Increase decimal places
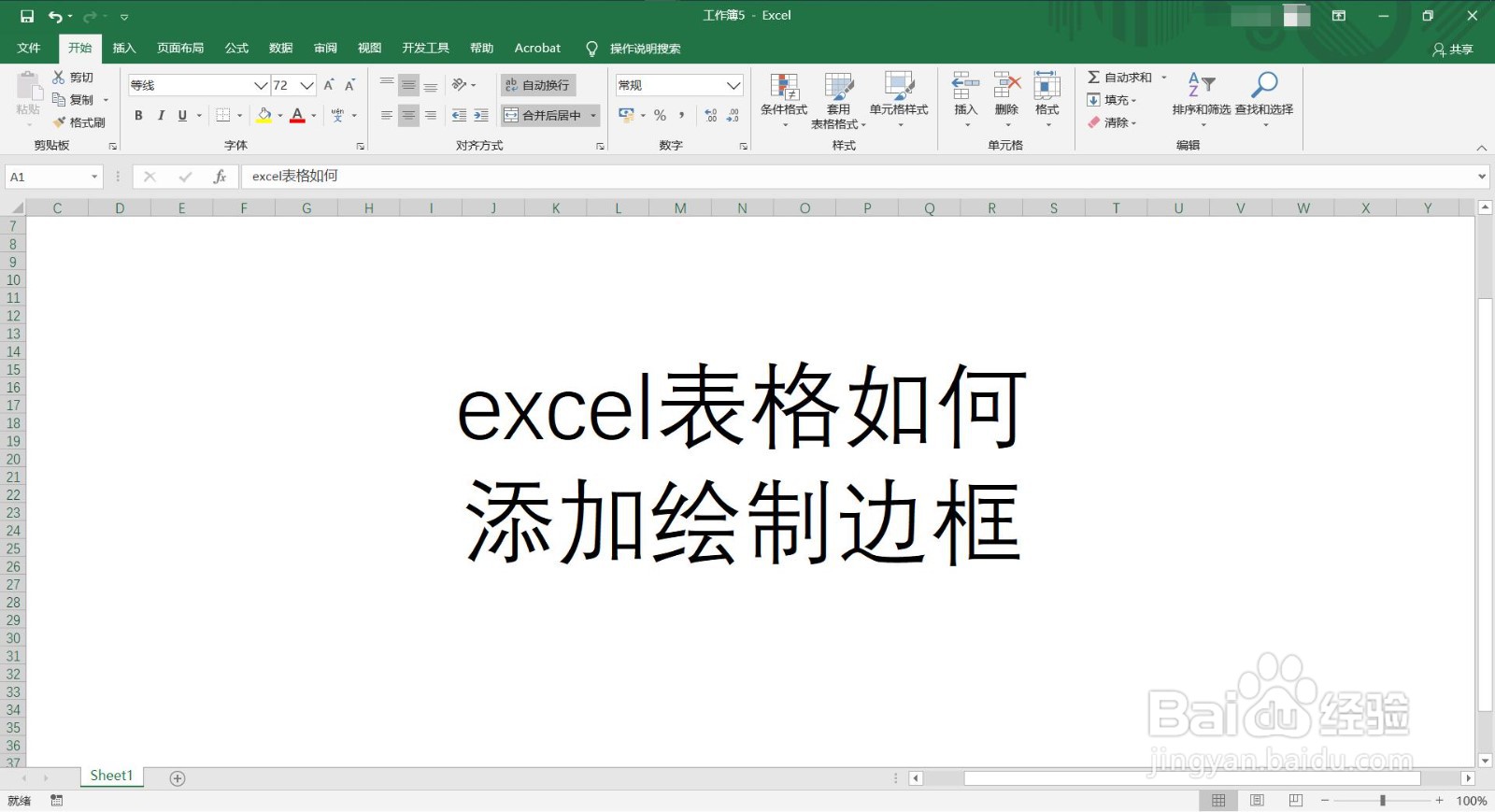Viewport: 1495px width, 812px height. 711,115
